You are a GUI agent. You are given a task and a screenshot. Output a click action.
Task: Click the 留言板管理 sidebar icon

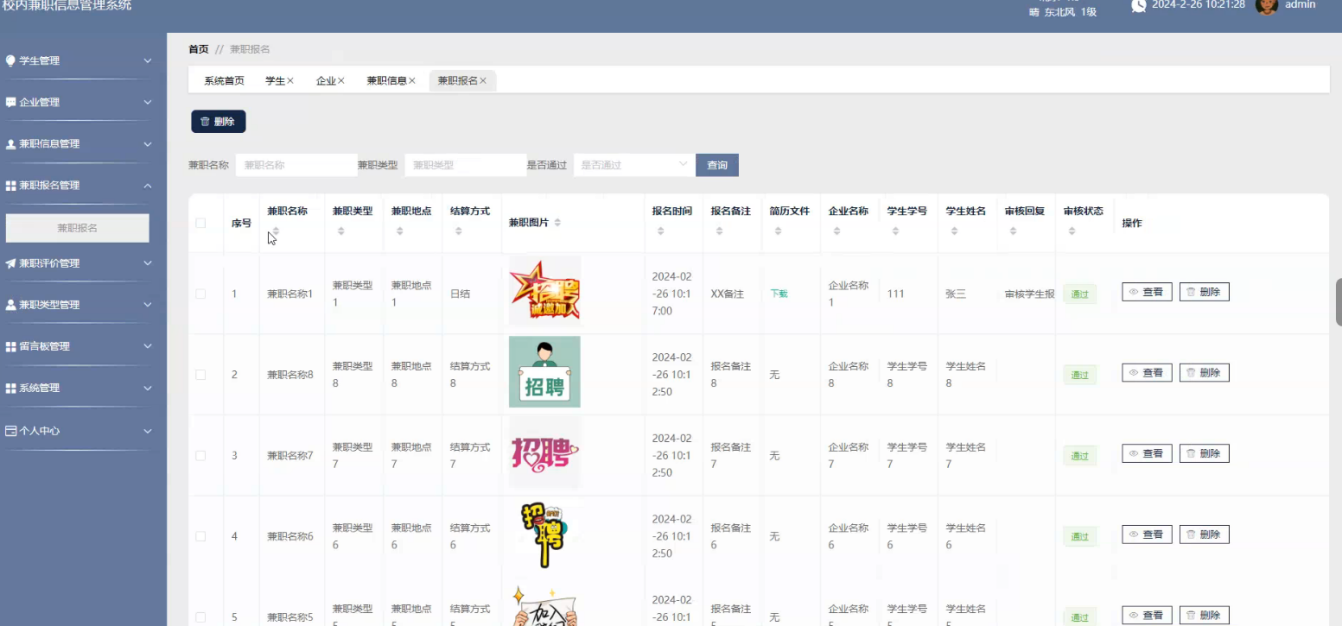(x=11, y=347)
